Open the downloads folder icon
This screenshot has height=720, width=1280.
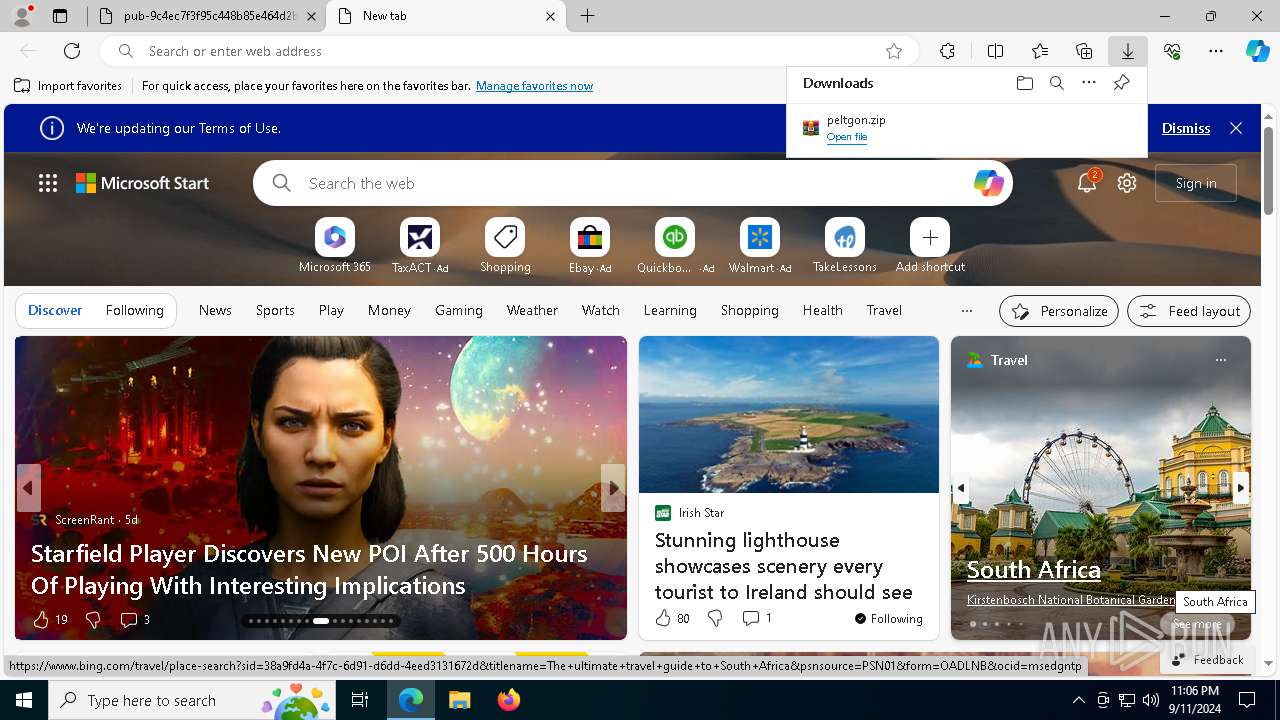(1024, 83)
